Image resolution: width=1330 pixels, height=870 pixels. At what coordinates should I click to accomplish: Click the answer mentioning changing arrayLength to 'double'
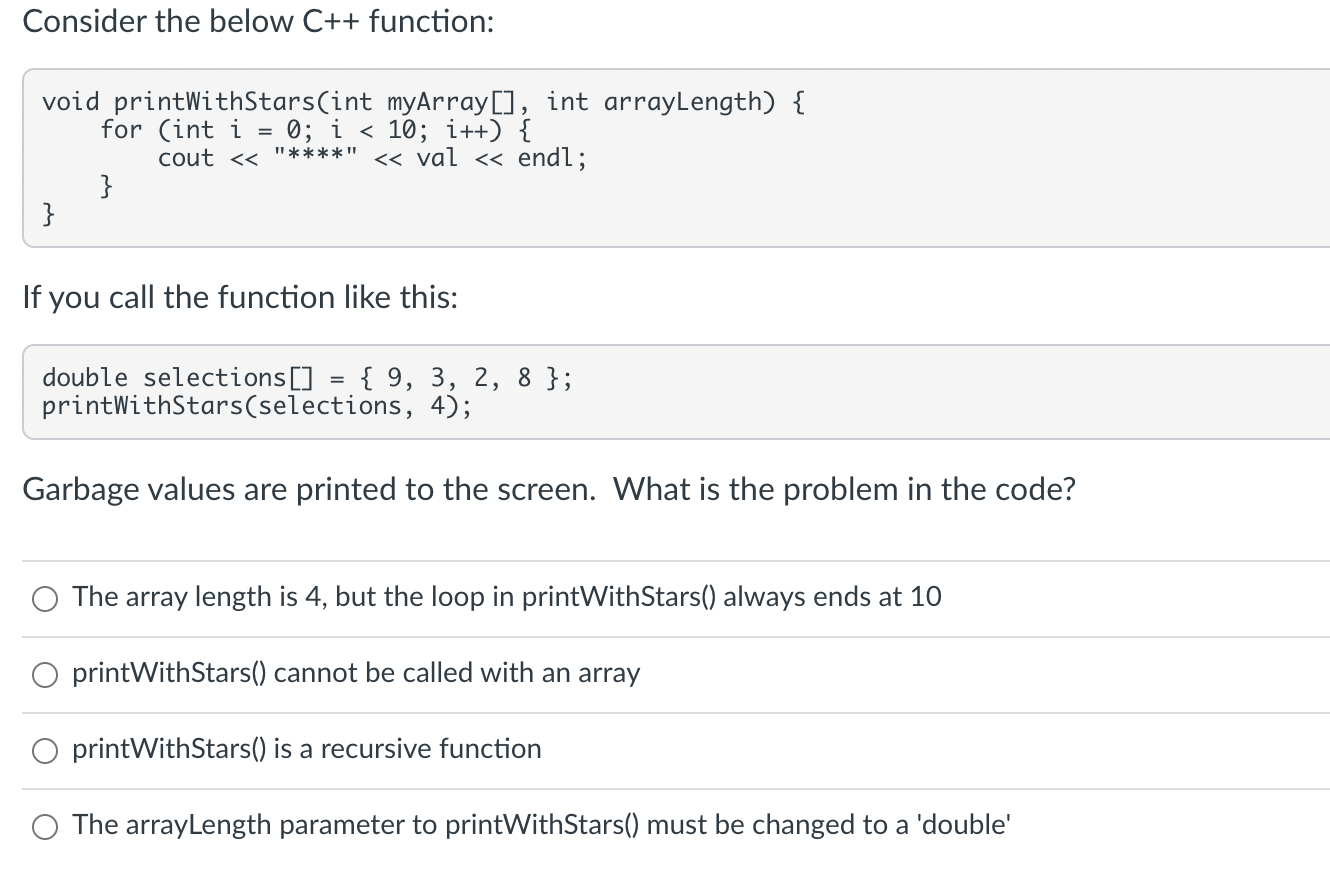[x=540, y=824]
